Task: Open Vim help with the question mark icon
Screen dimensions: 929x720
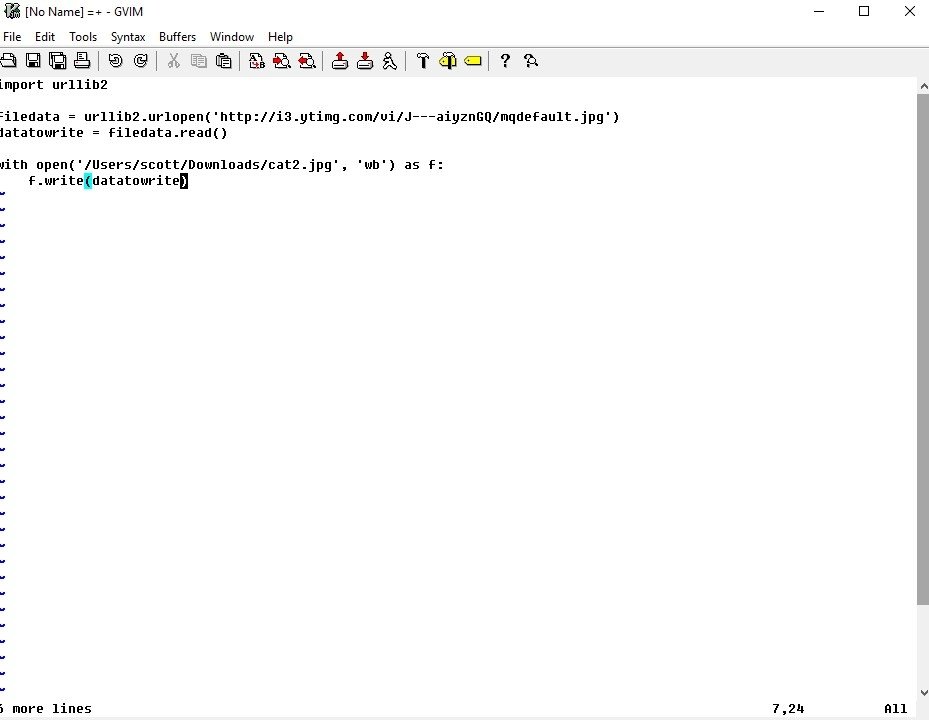Action: pyautogui.click(x=505, y=60)
